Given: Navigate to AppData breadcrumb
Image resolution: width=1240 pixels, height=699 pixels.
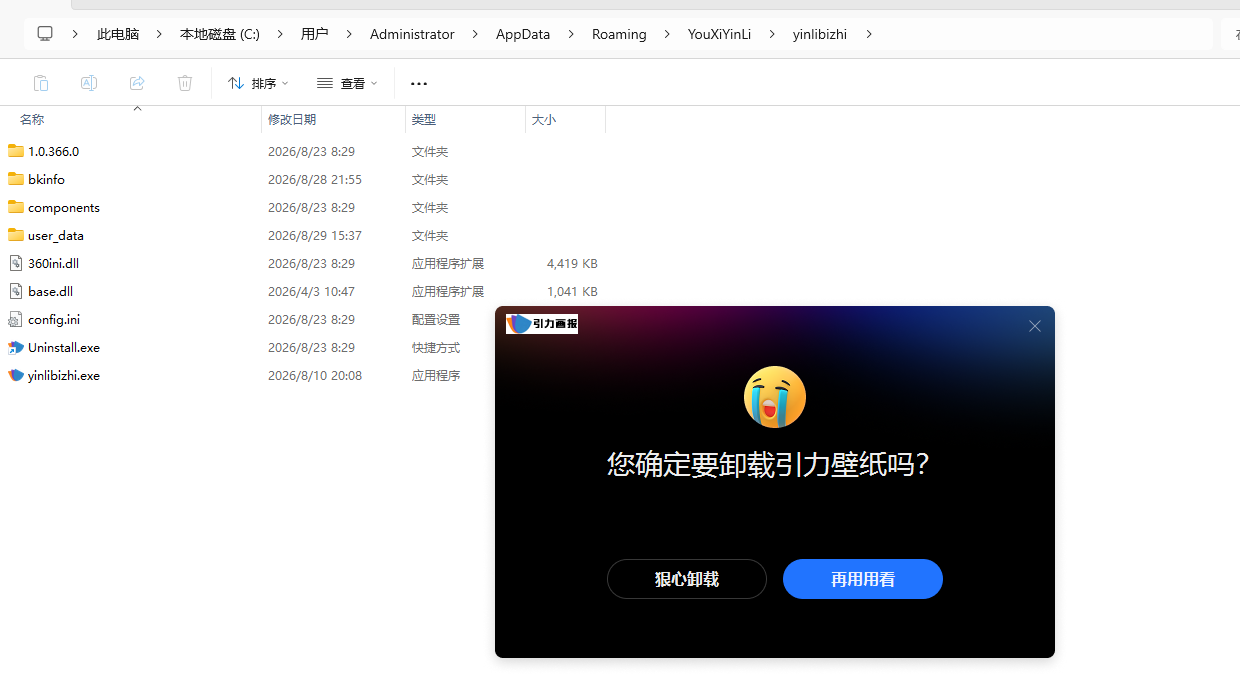Looking at the screenshot, I should 523,34.
